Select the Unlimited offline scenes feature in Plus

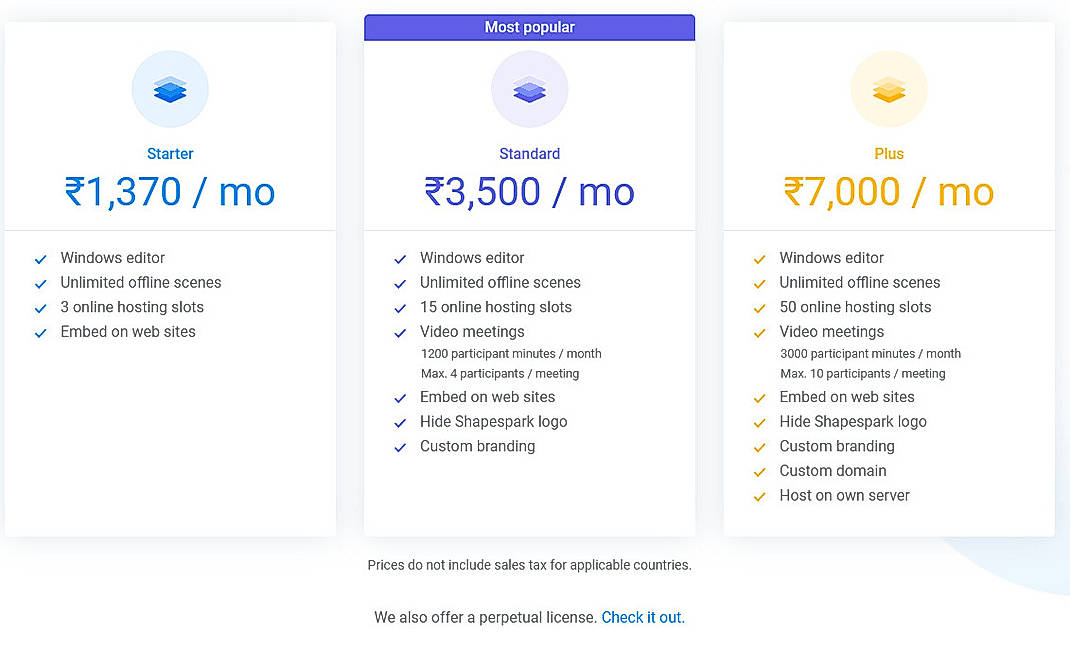(860, 282)
